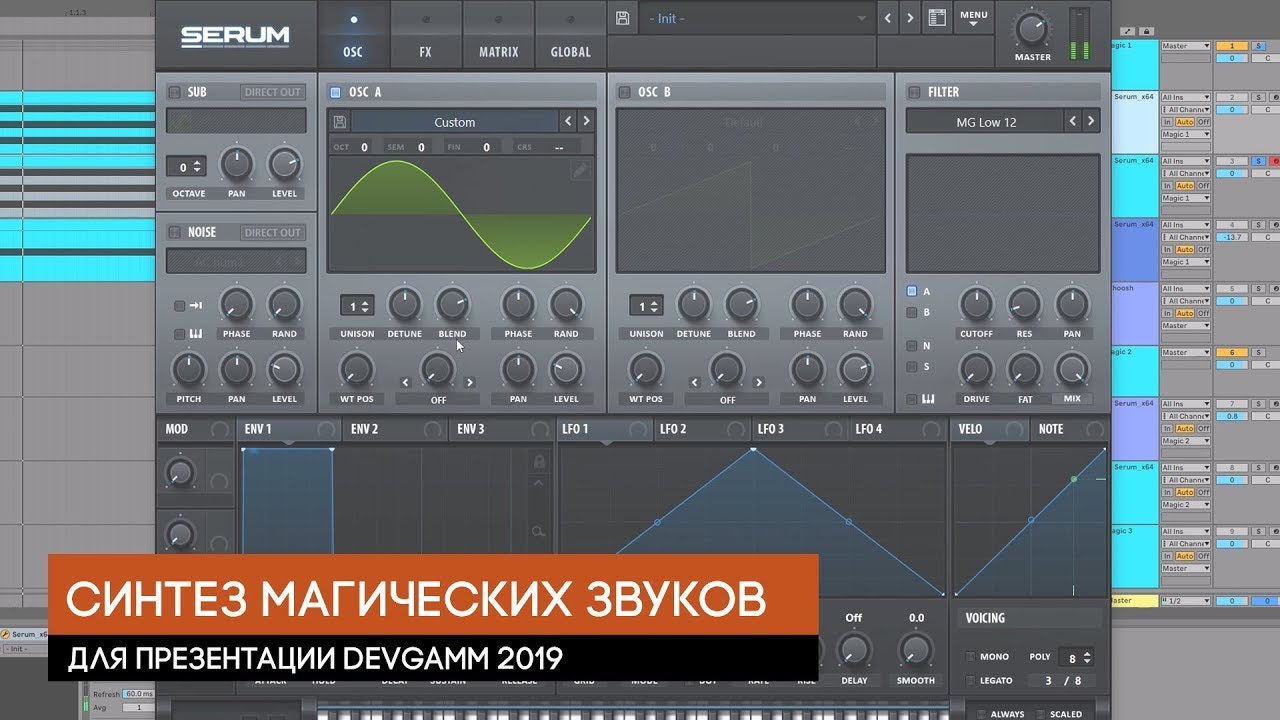This screenshot has height=720, width=1280.
Task: Solo Ableton track 3
Action: tap(1259, 161)
